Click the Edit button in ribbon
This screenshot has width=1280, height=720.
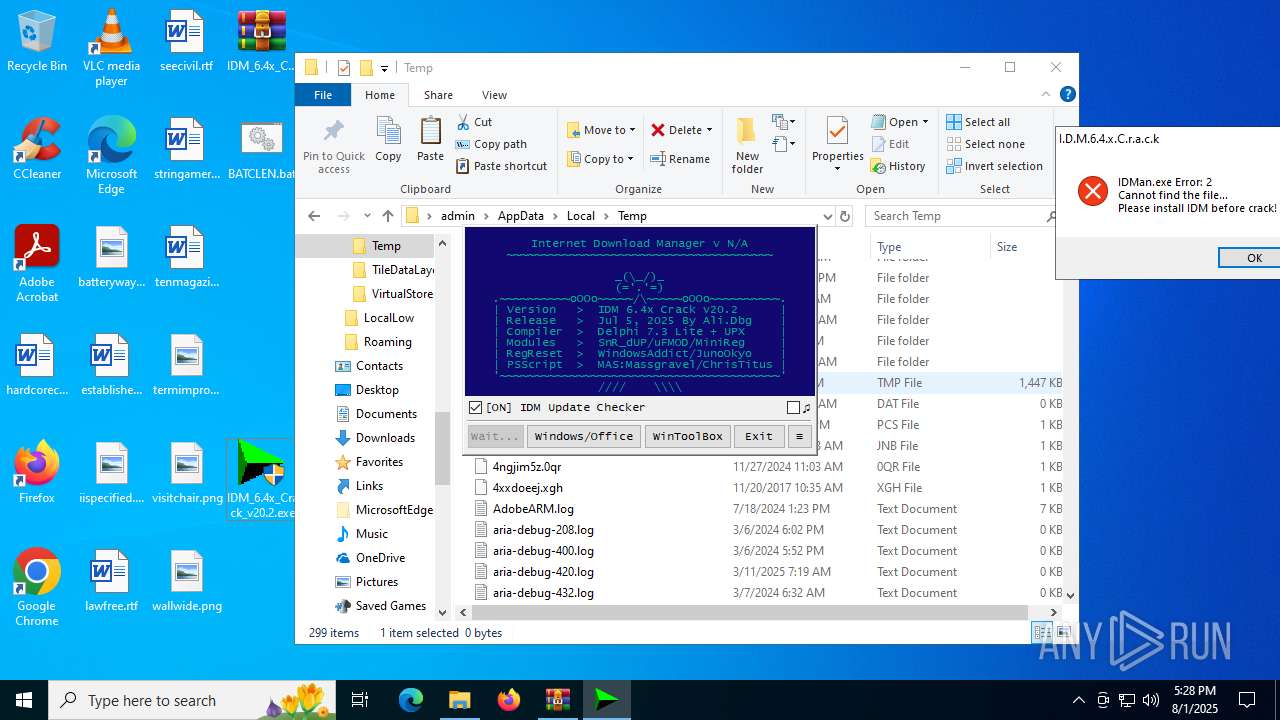pos(890,144)
